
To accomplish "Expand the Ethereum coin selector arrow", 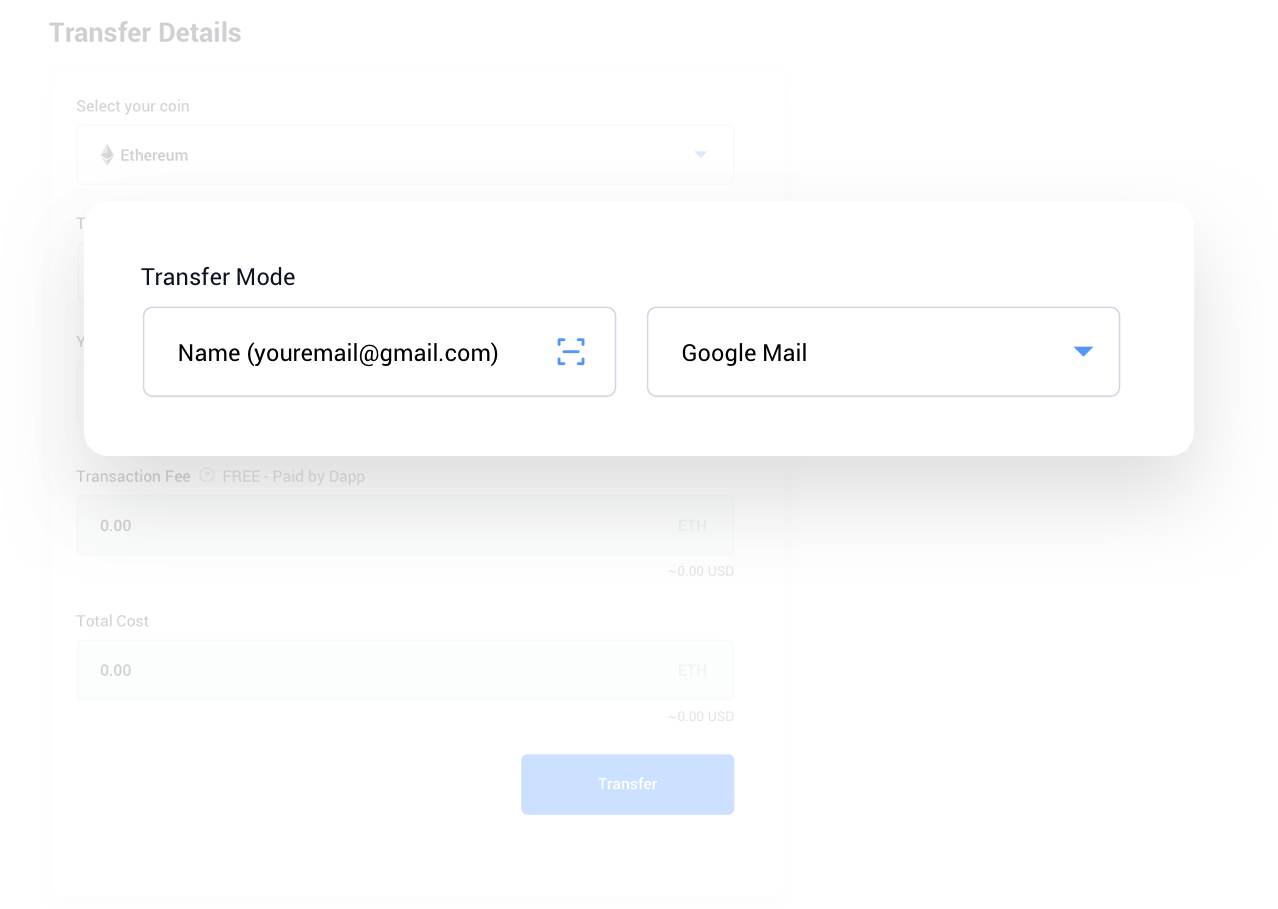I will (701, 155).
